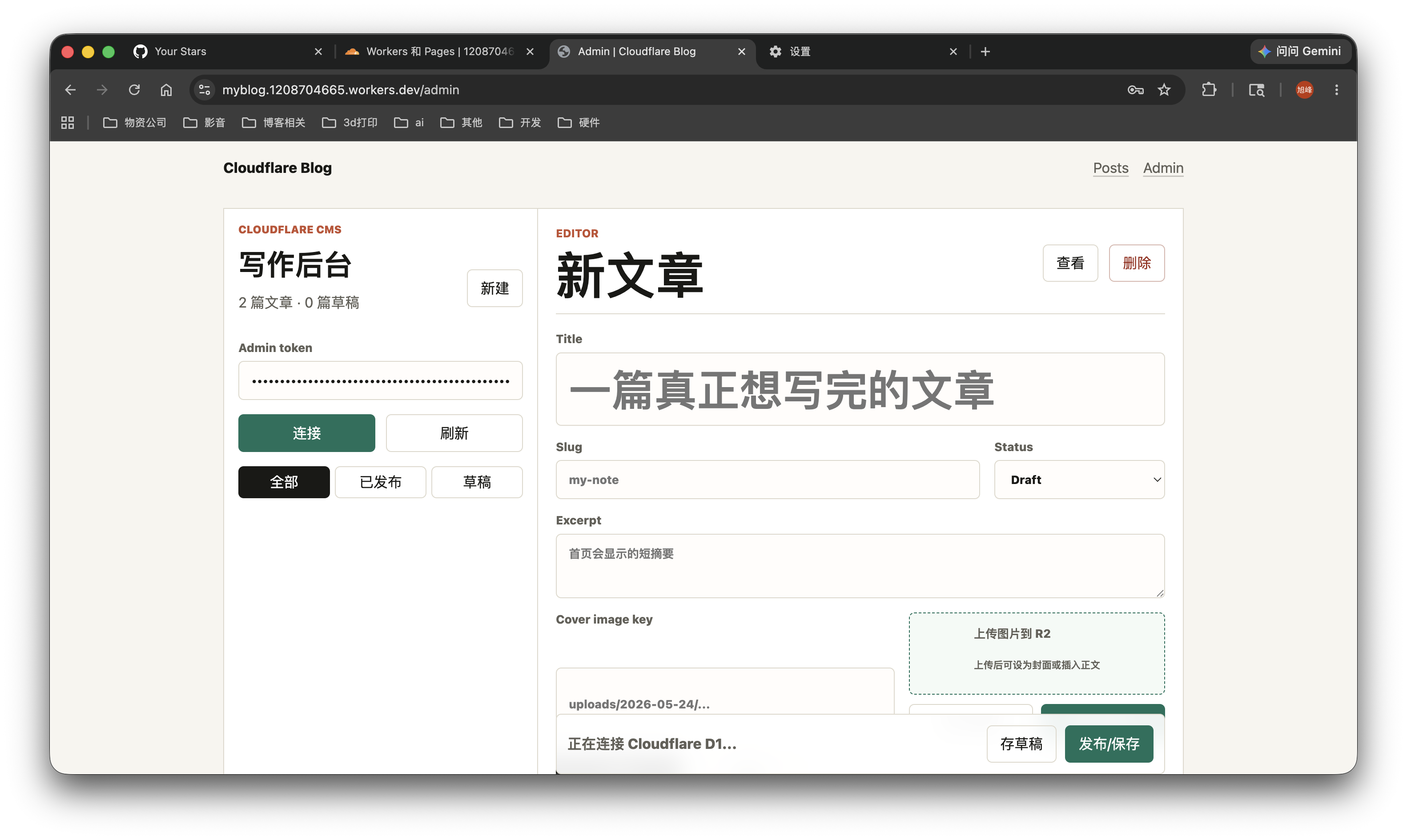Click into the Title input field

click(860, 389)
